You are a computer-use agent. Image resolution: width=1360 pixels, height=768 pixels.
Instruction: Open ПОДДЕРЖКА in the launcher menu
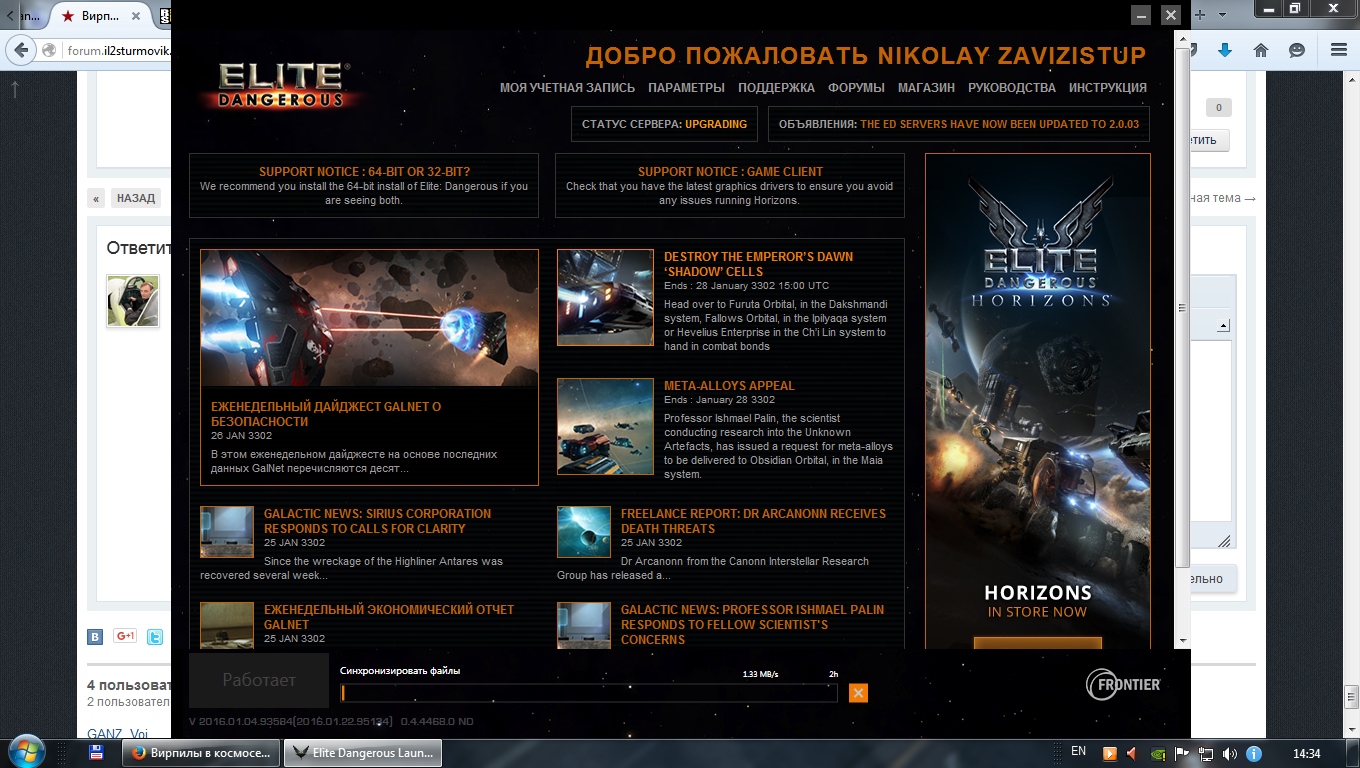click(776, 88)
